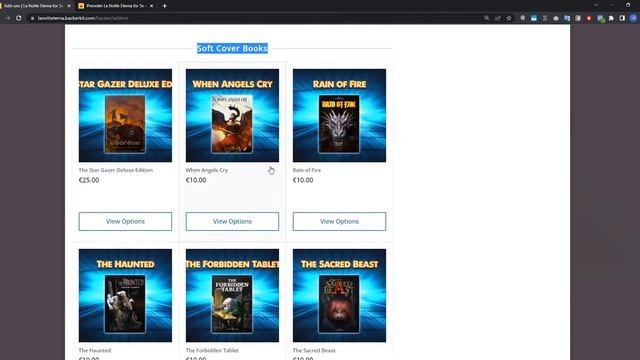
Task: Click the €10.00 price under When Angels Cry
Action: click(196, 180)
